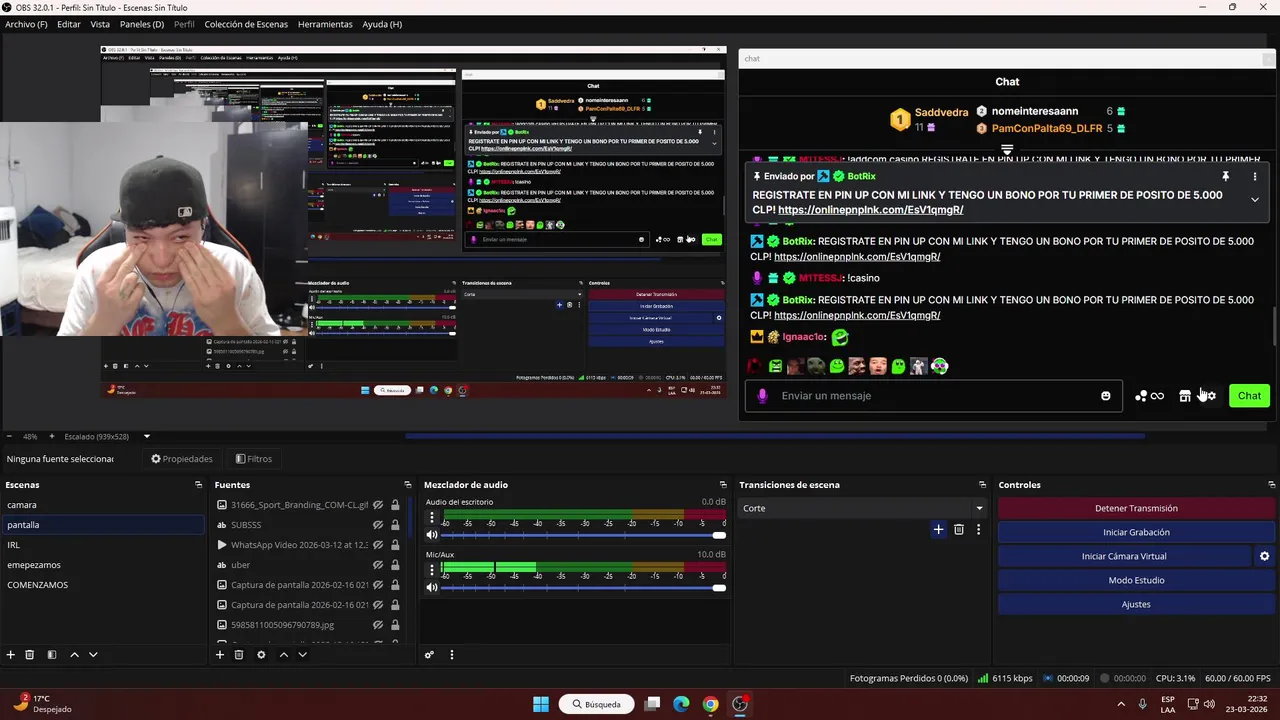This screenshot has width=1280, height=720.
Task: Open scene filters icon in the Escenas toolbar
Action: coord(52,655)
